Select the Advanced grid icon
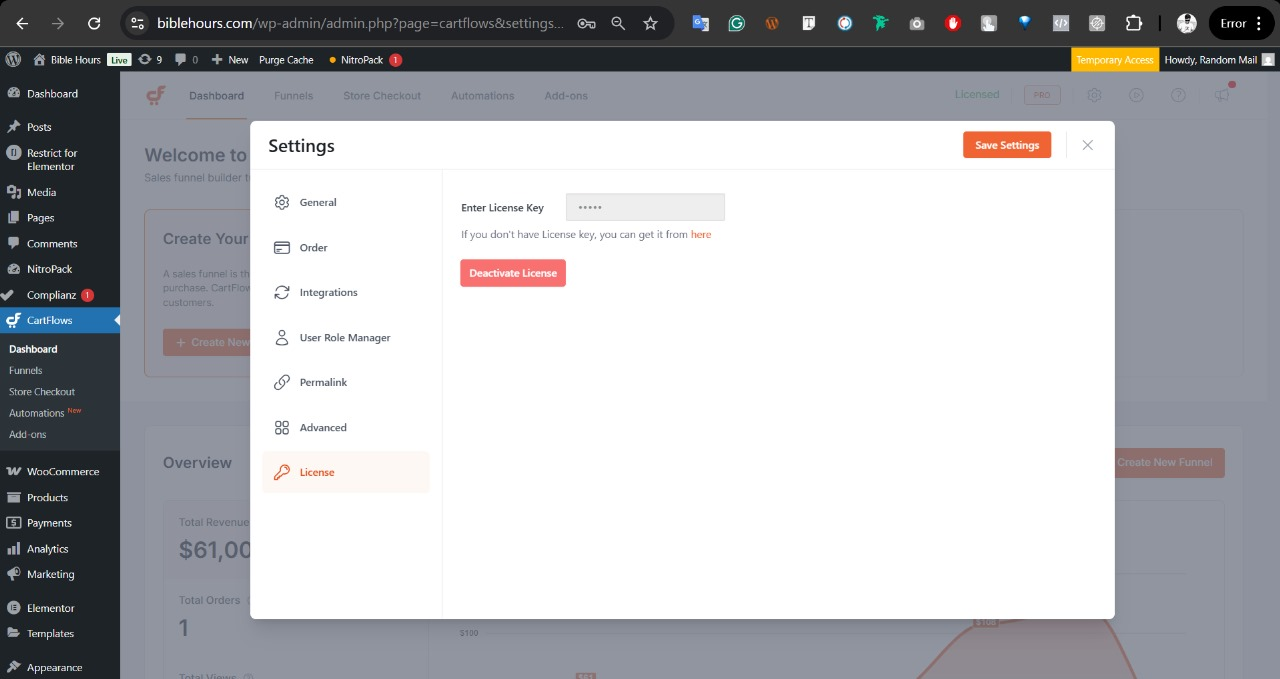This screenshot has height=679, width=1280. click(282, 427)
